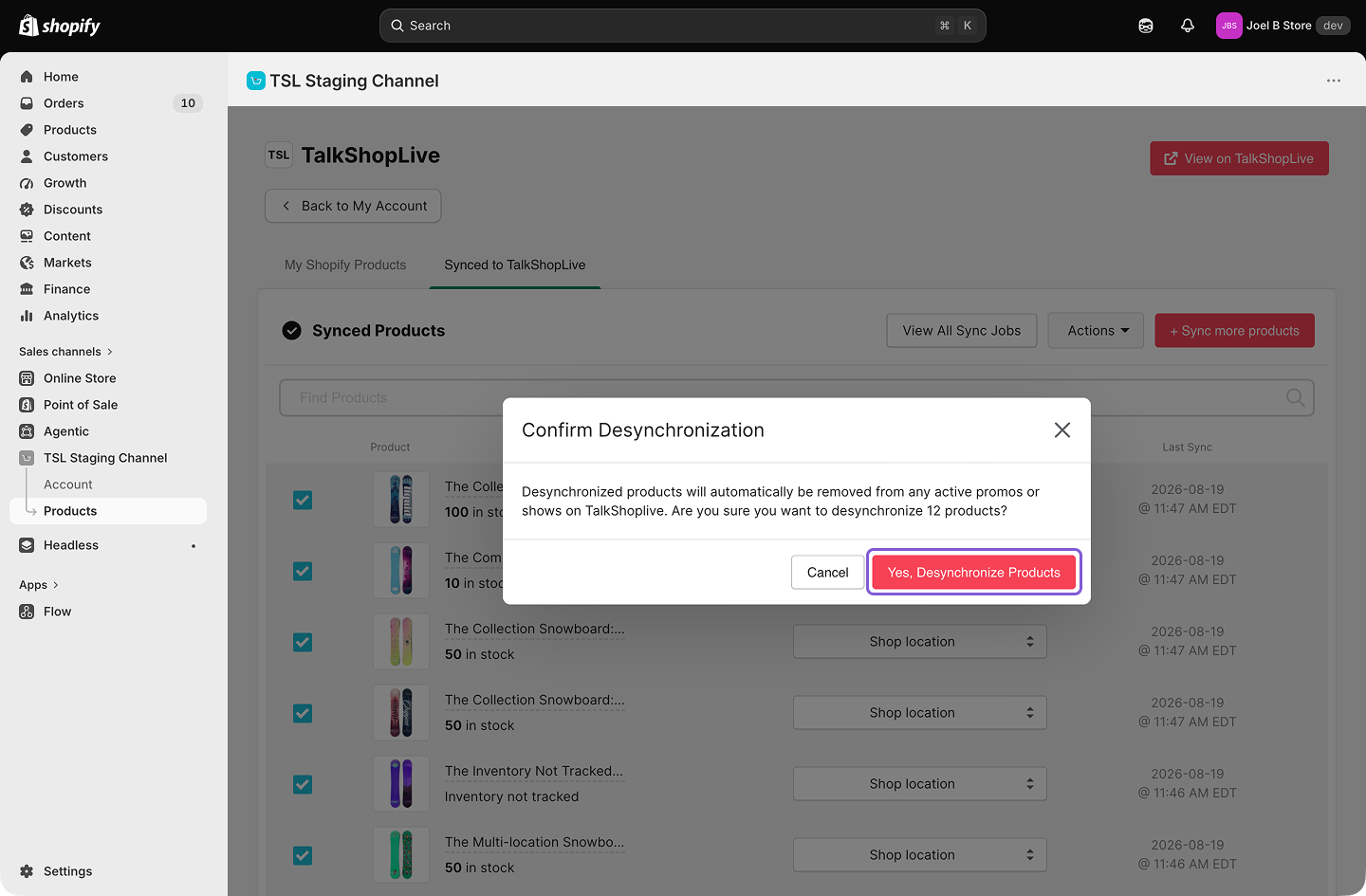
Task: Click the Agentic channel icon
Action: [x=27, y=431]
